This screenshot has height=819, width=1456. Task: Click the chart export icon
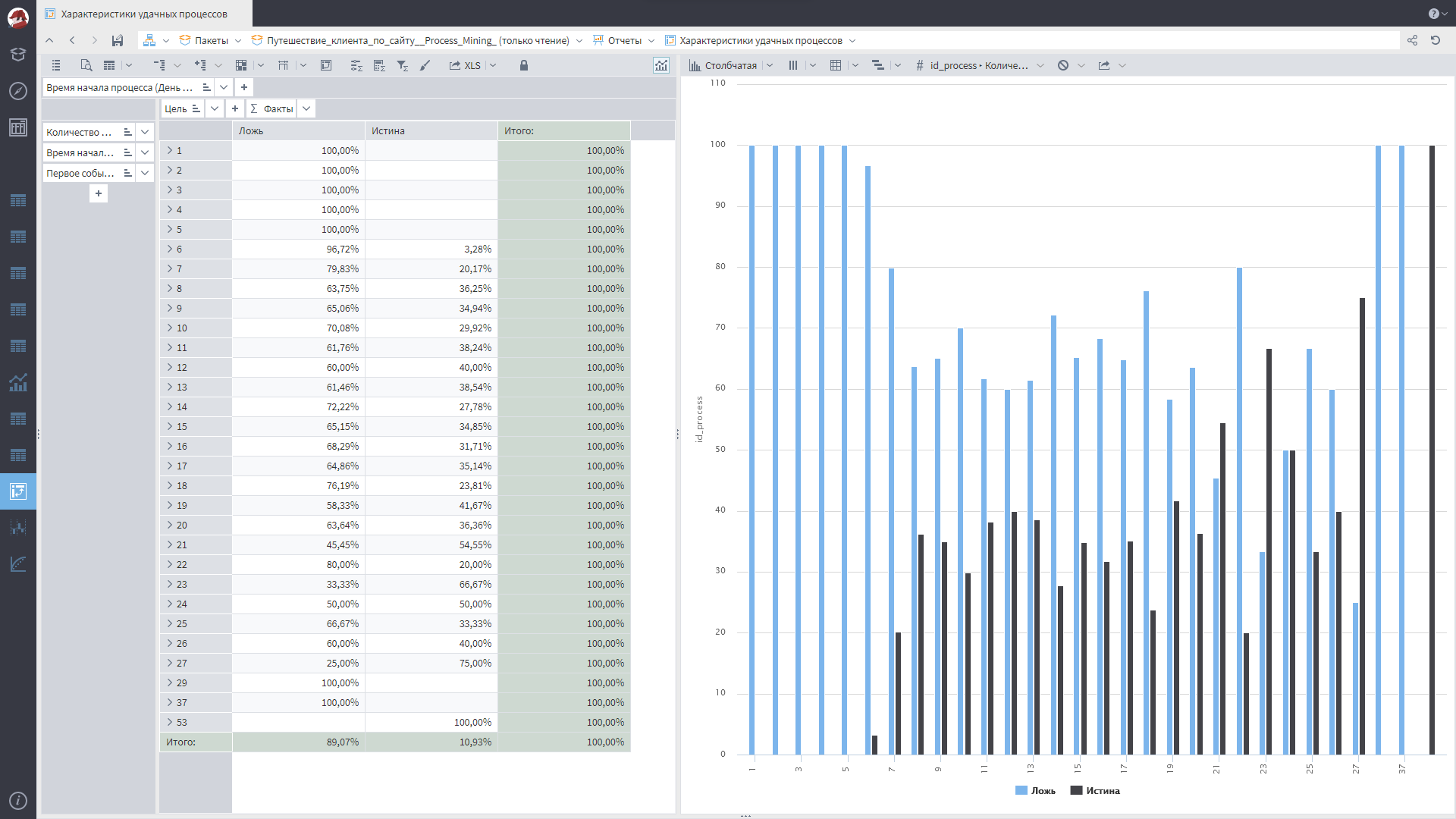point(1104,65)
